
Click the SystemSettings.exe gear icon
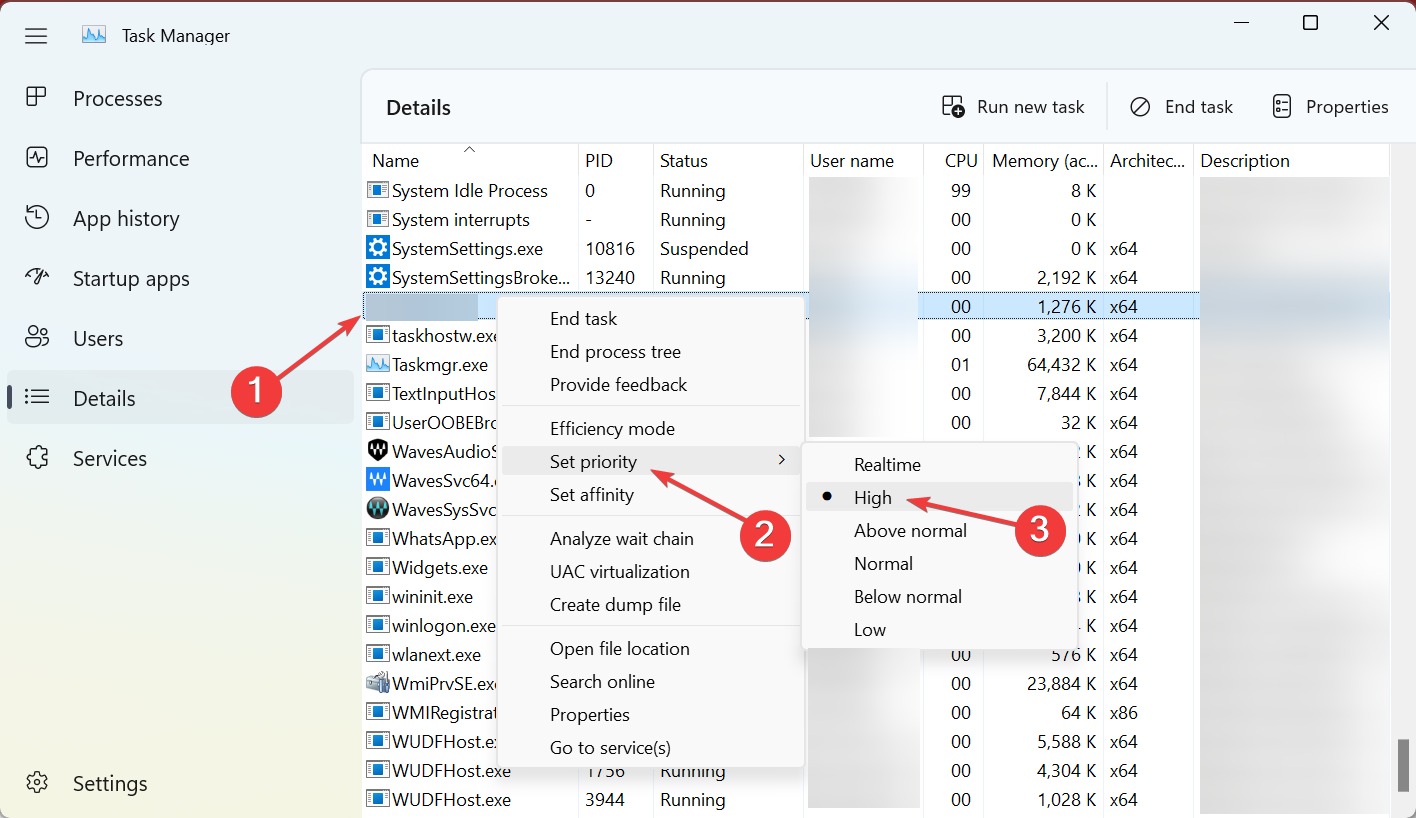tap(378, 248)
